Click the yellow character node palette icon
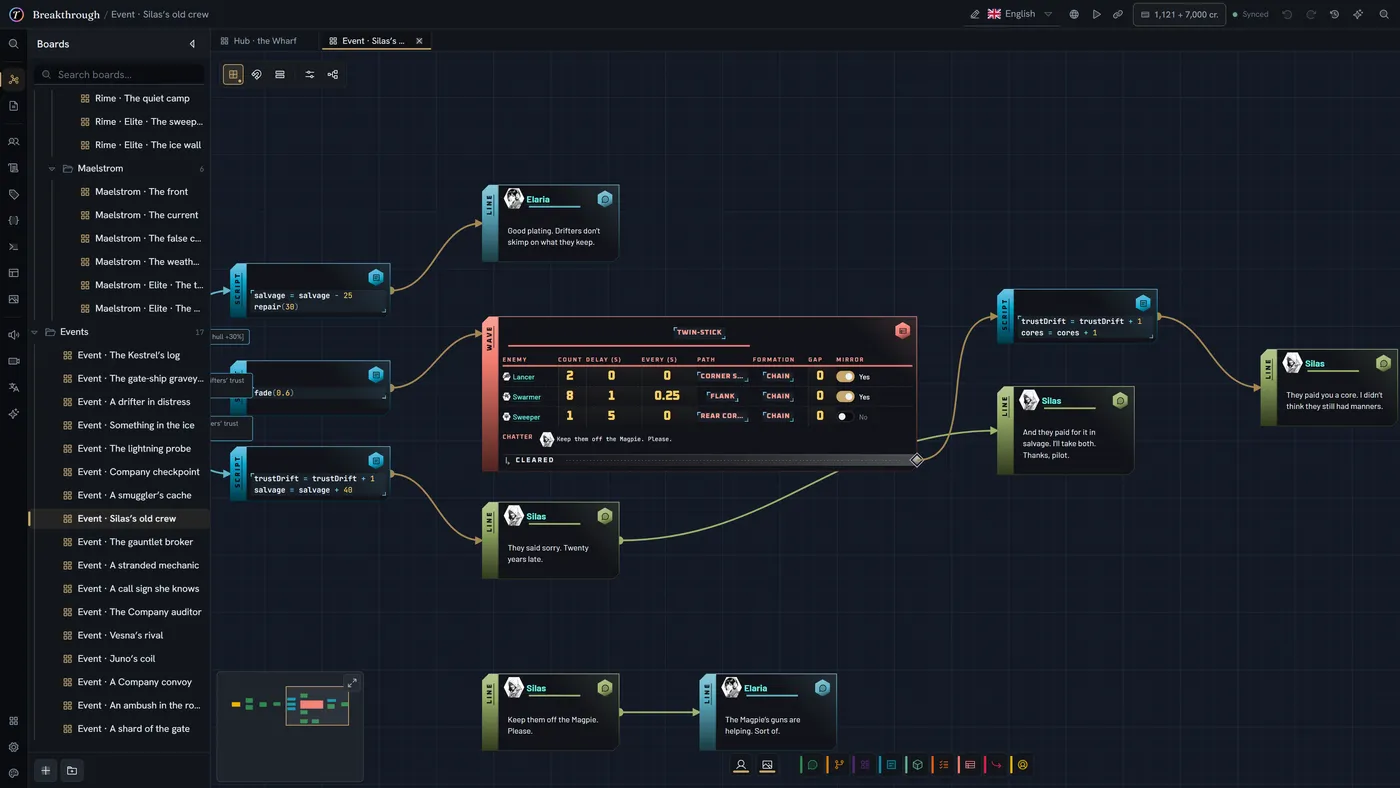The image size is (1400, 788). pos(1022,765)
